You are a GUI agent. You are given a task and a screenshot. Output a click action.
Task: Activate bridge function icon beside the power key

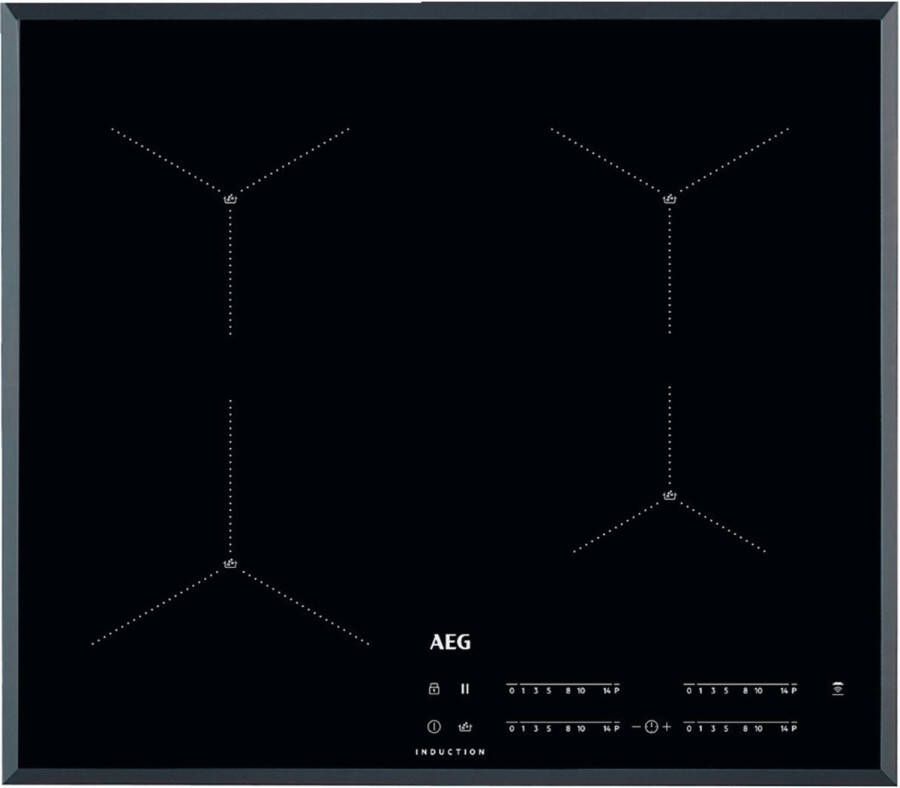click(465, 727)
